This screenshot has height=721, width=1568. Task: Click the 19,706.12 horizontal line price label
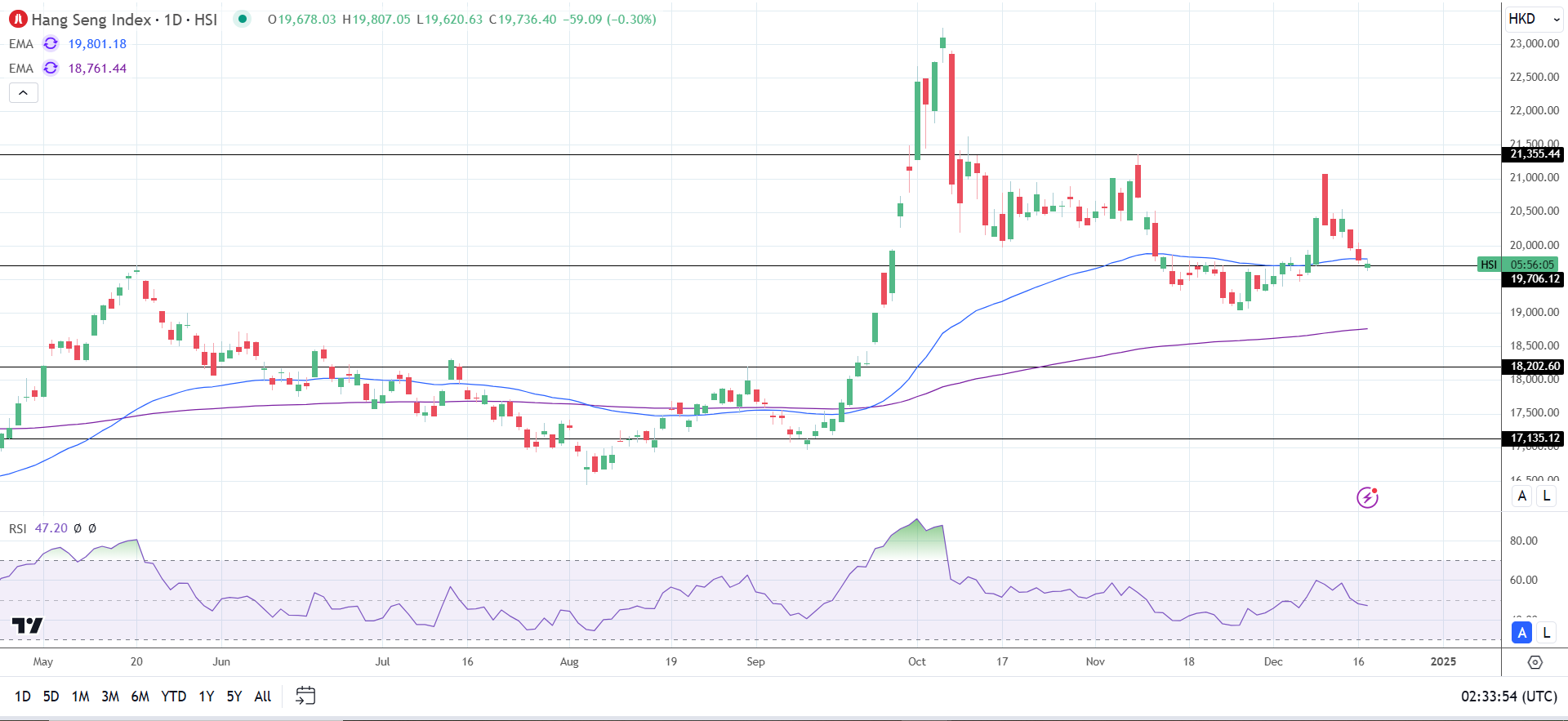click(1535, 279)
